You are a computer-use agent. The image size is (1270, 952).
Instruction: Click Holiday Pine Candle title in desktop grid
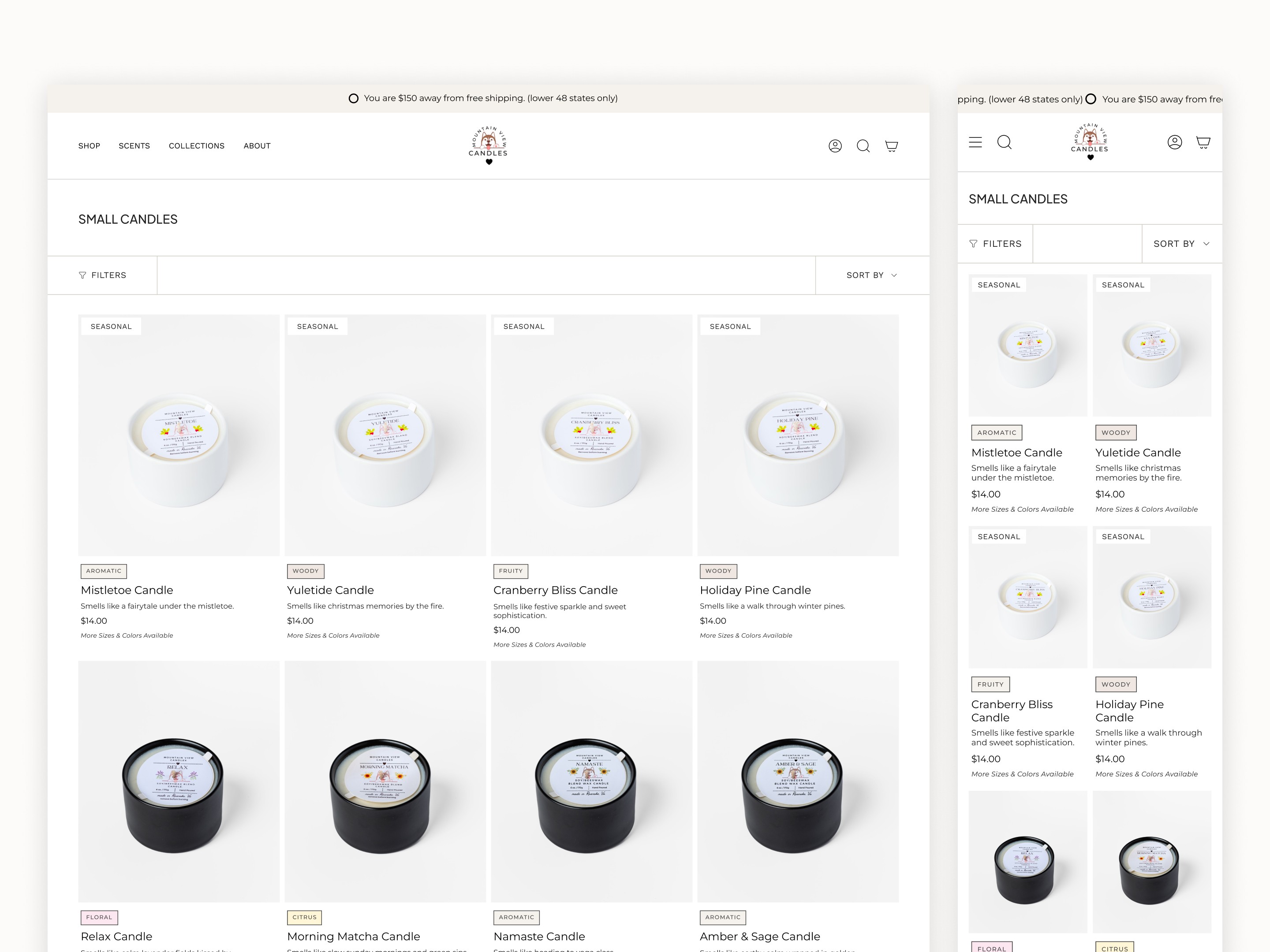755,590
